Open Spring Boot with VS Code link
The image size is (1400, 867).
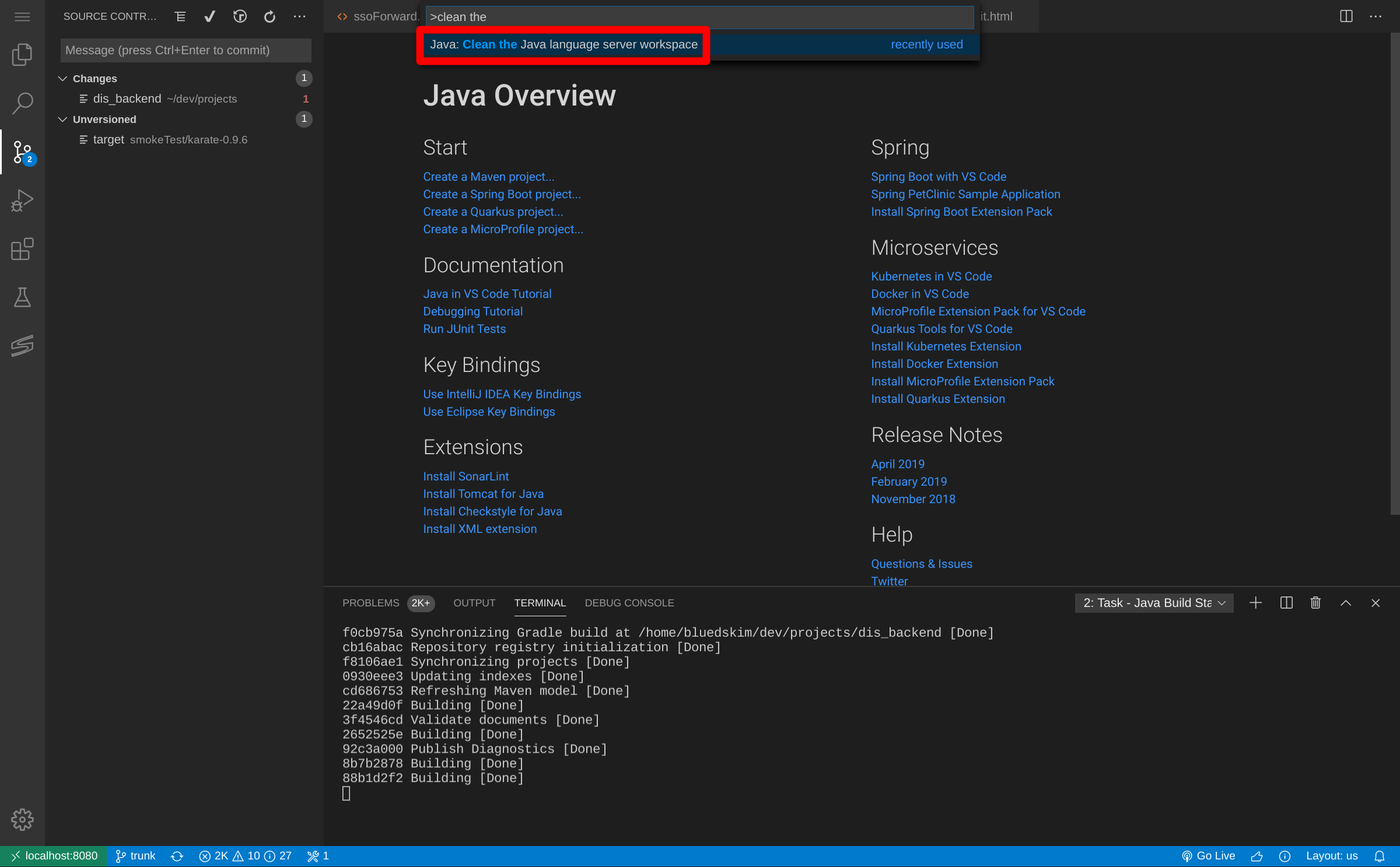pos(939,177)
